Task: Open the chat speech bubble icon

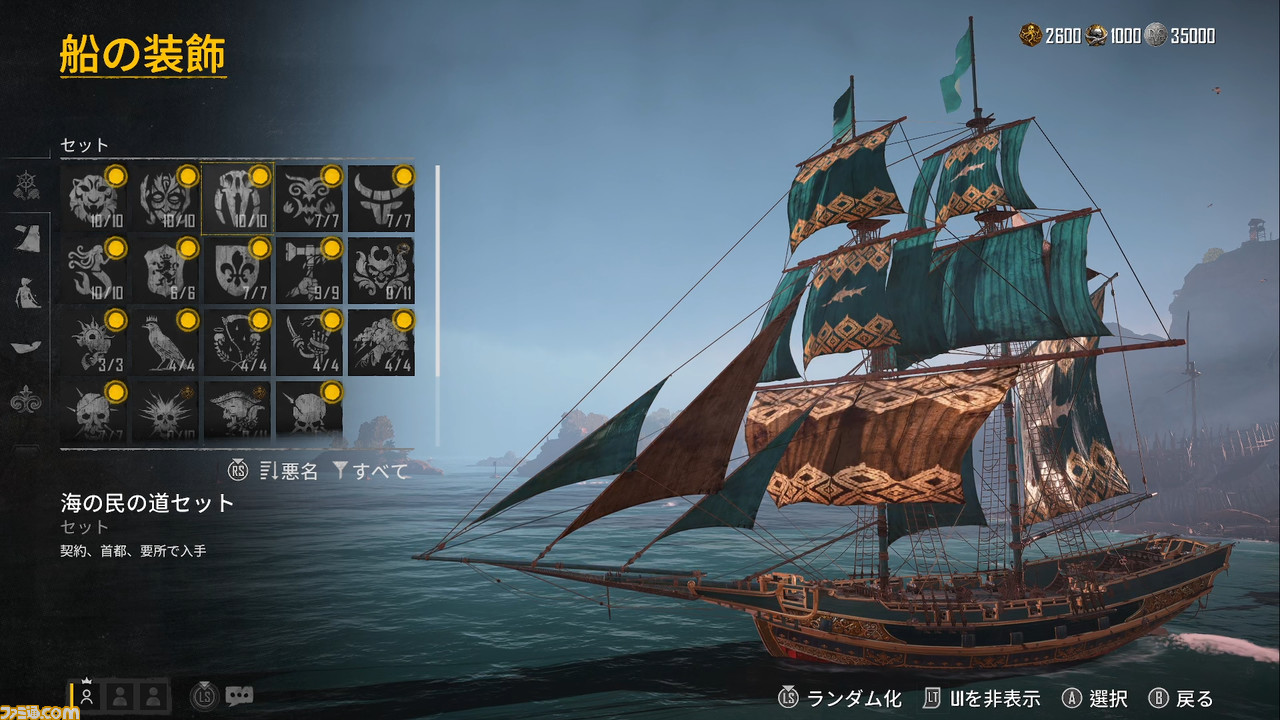Action: (x=239, y=696)
